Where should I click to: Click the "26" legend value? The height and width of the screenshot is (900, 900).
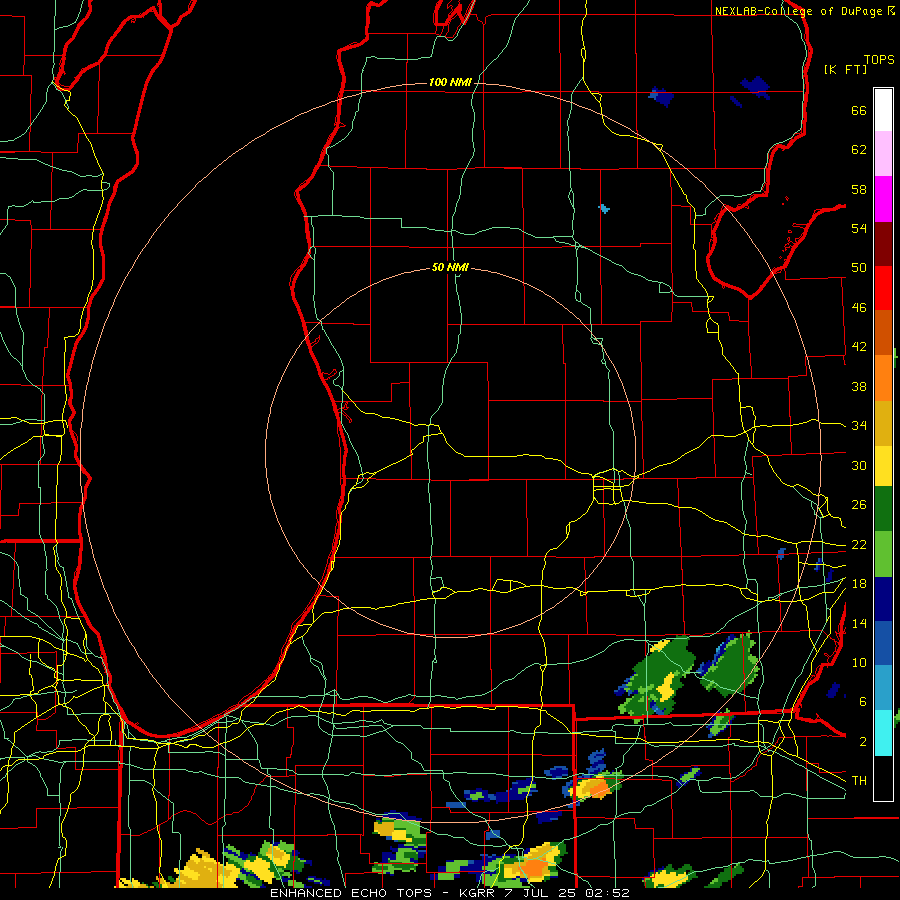click(x=859, y=505)
